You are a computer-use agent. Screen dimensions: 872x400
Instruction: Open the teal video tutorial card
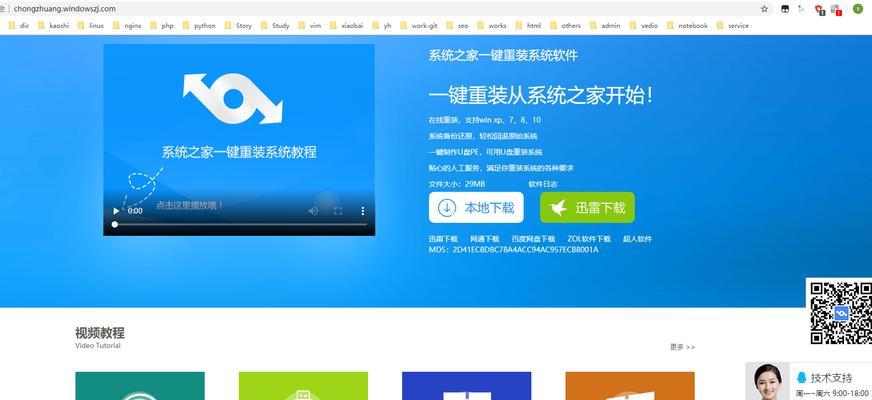pos(140,386)
